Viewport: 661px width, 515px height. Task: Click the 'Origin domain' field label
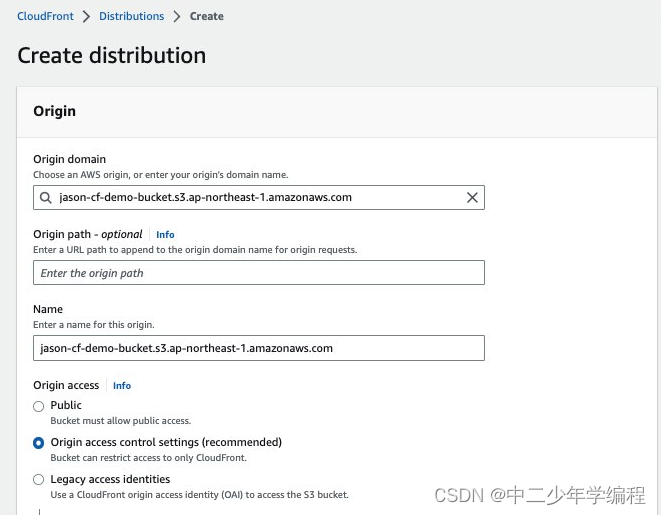point(70,159)
